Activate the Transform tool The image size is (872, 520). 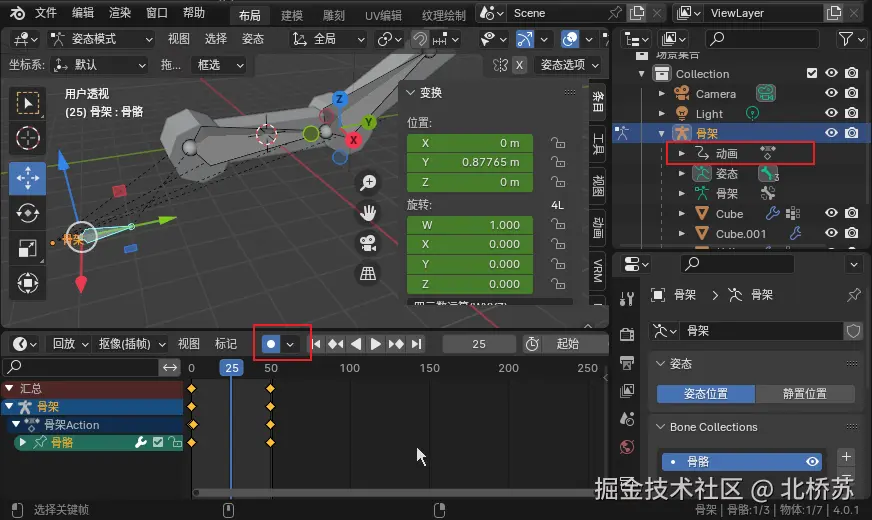[x=27, y=283]
